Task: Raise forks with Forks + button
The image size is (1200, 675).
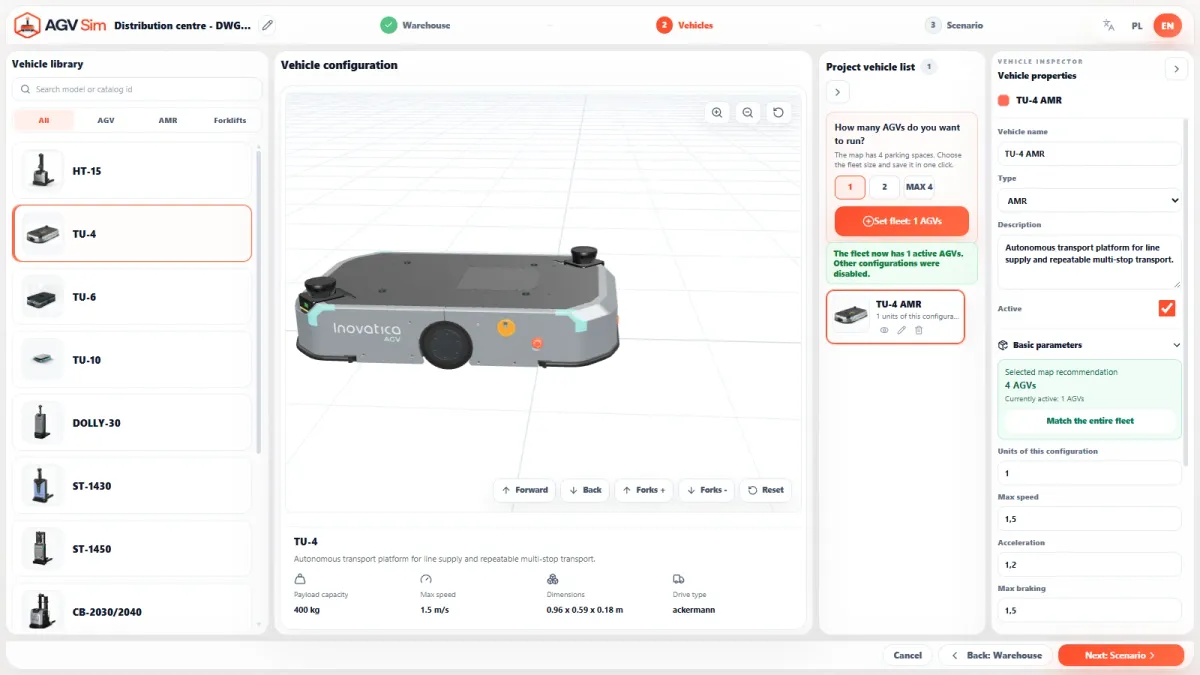Action: coord(644,490)
